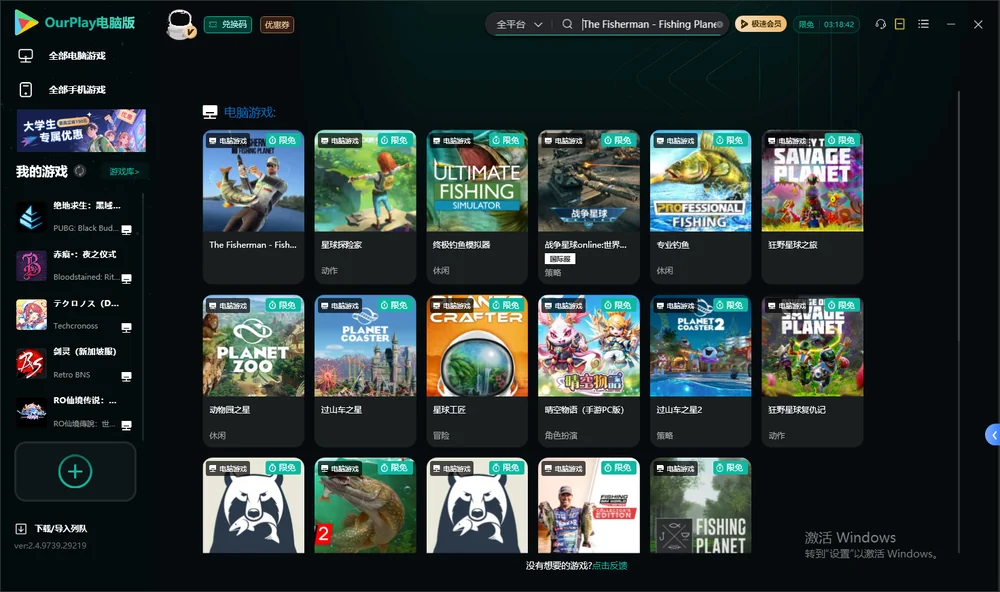
Task: Open the 游戏库 library link
Action: coord(124,172)
